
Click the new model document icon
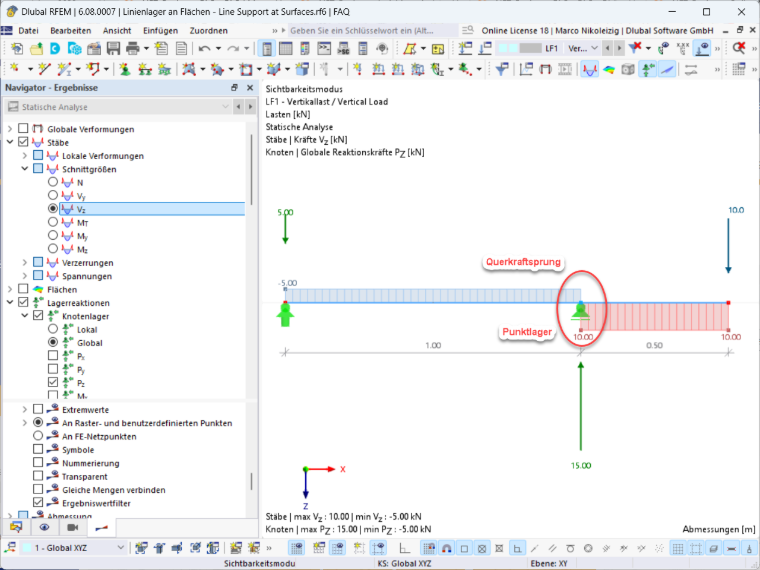coord(17,48)
